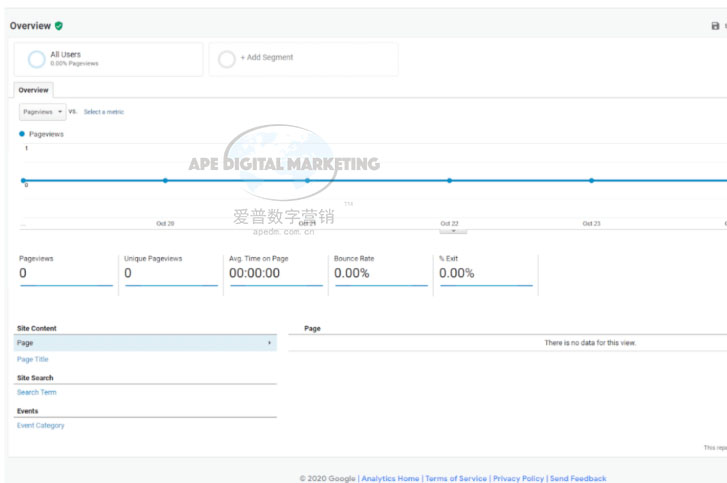The image size is (727, 483).
Task: Click the Oct 20 axis label
Action: coord(165,223)
